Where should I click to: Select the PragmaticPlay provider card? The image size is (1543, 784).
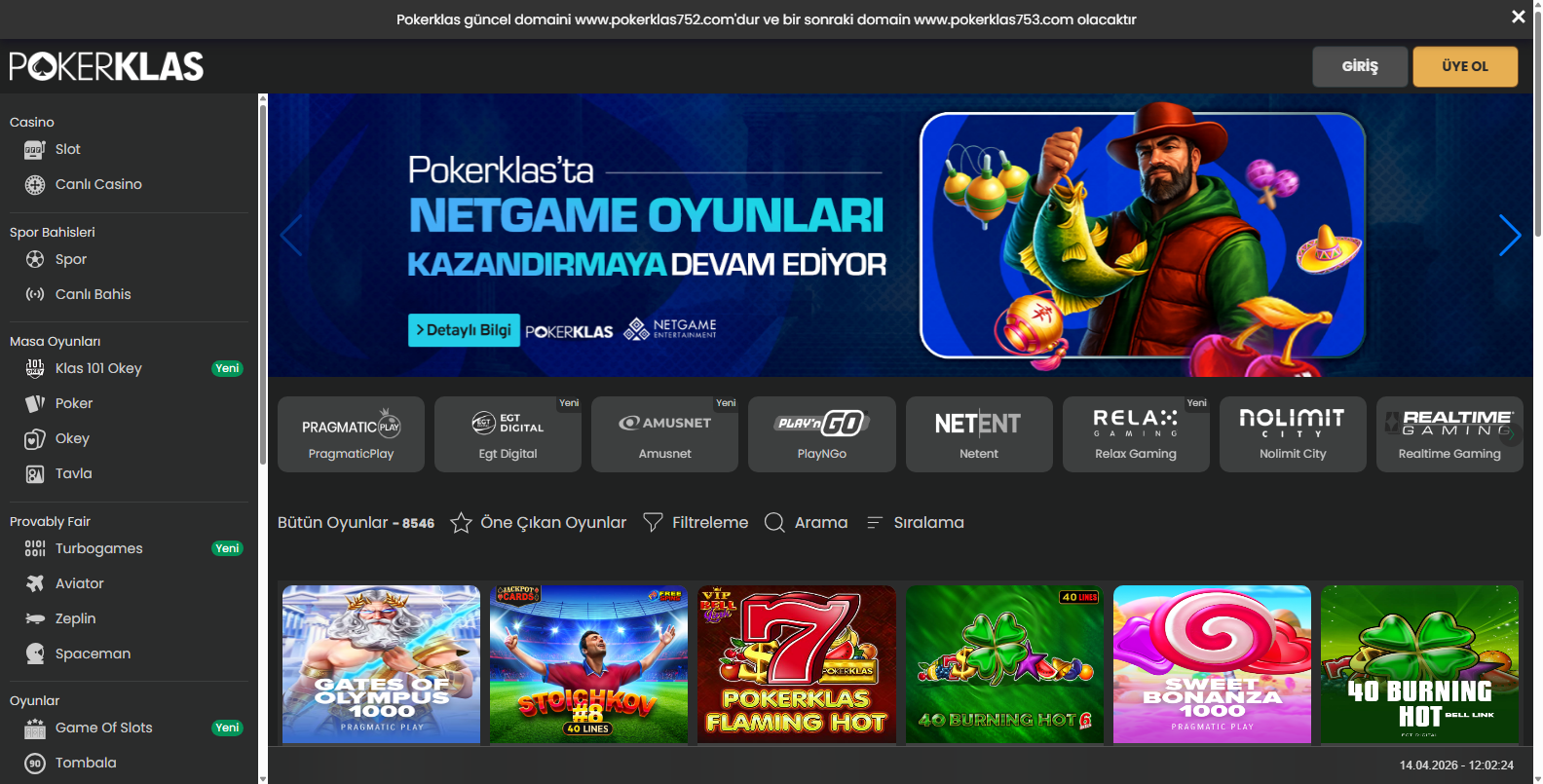click(351, 434)
